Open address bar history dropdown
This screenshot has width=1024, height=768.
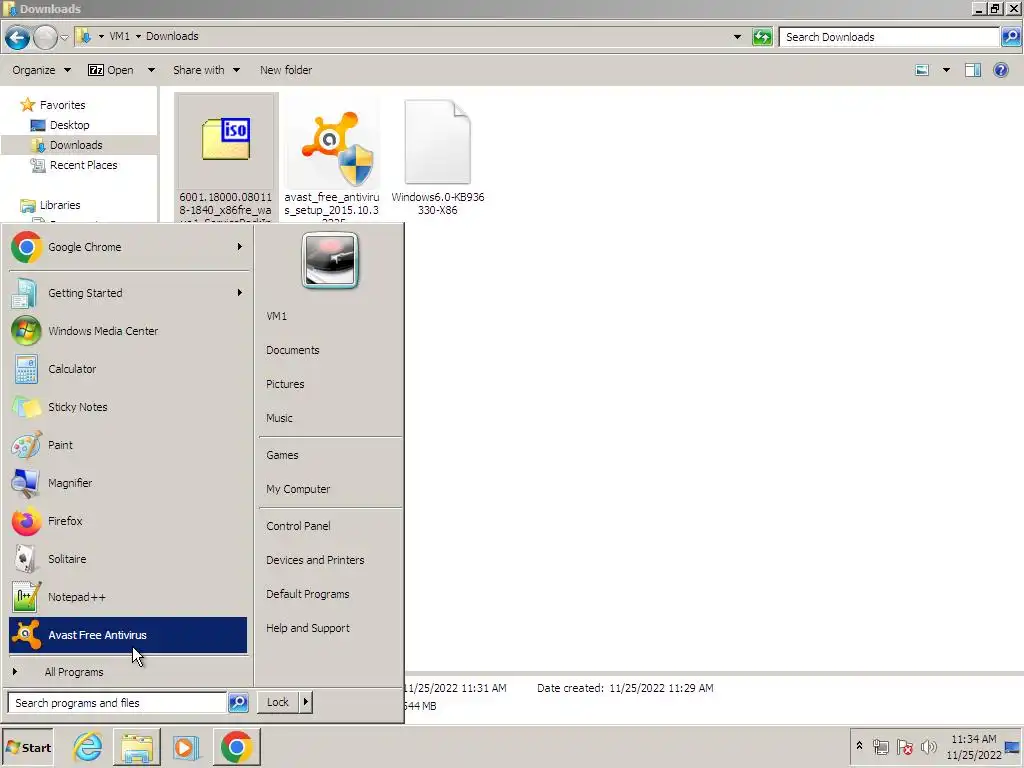(x=737, y=37)
